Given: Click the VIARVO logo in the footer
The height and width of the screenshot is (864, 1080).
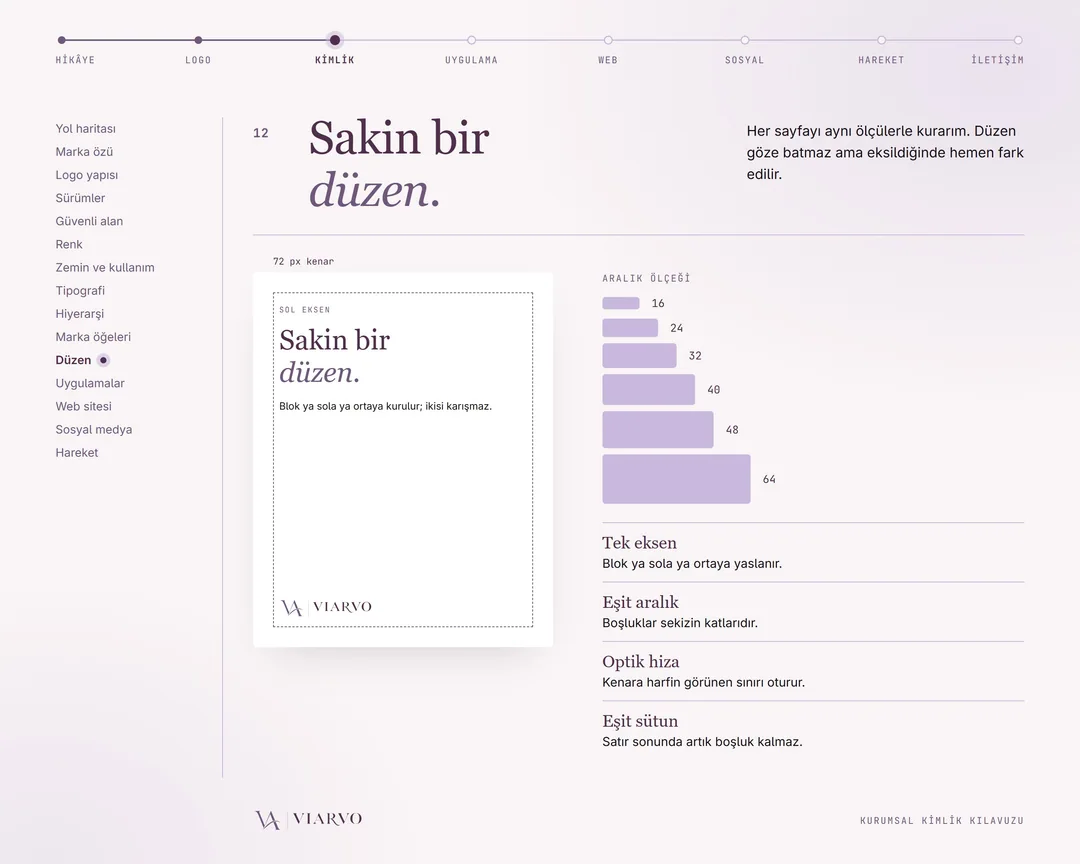Looking at the screenshot, I should pyautogui.click(x=309, y=819).
